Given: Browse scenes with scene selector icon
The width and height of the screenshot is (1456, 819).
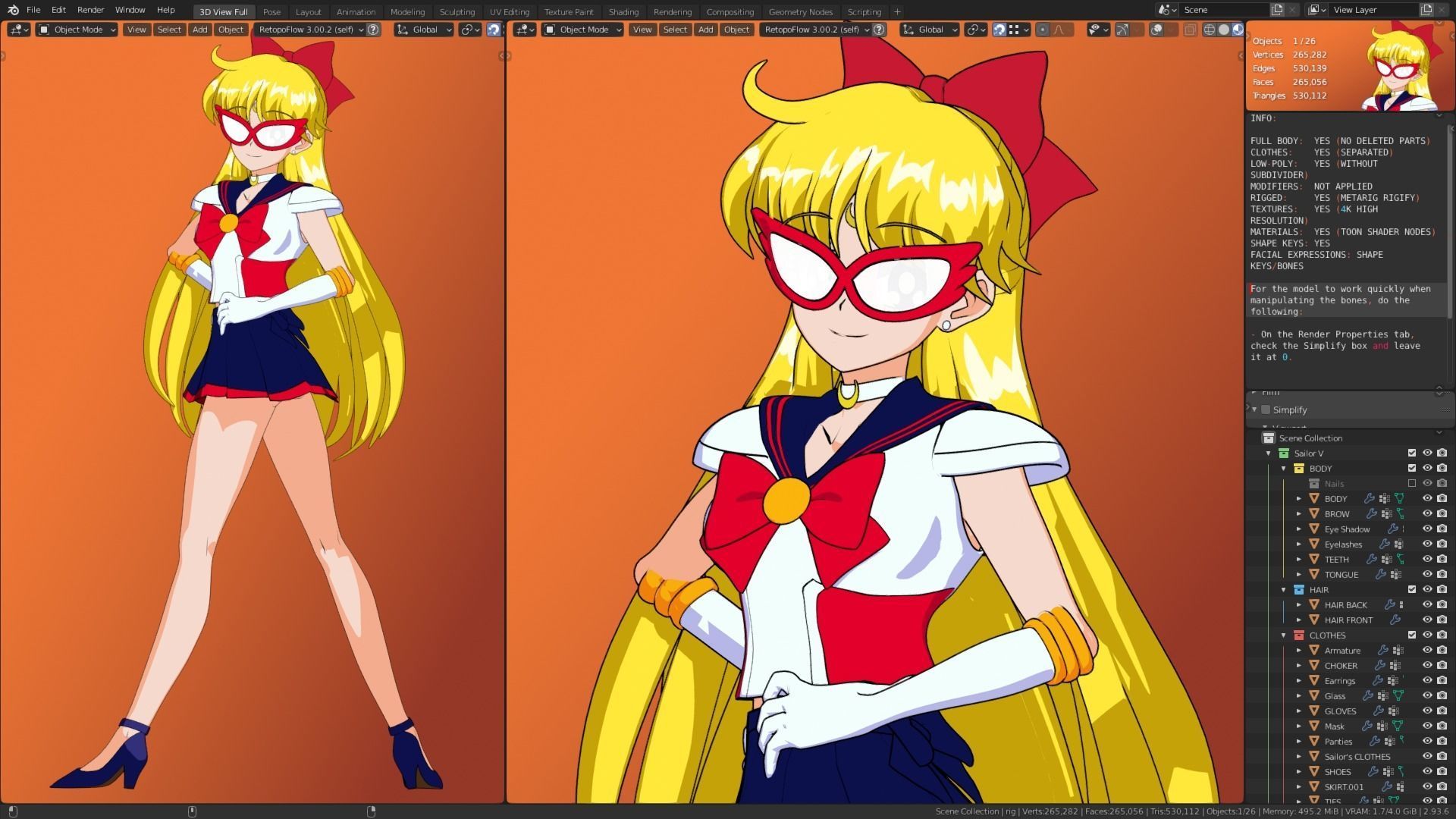Looking at the screenshot, I should coord(1166,10).
